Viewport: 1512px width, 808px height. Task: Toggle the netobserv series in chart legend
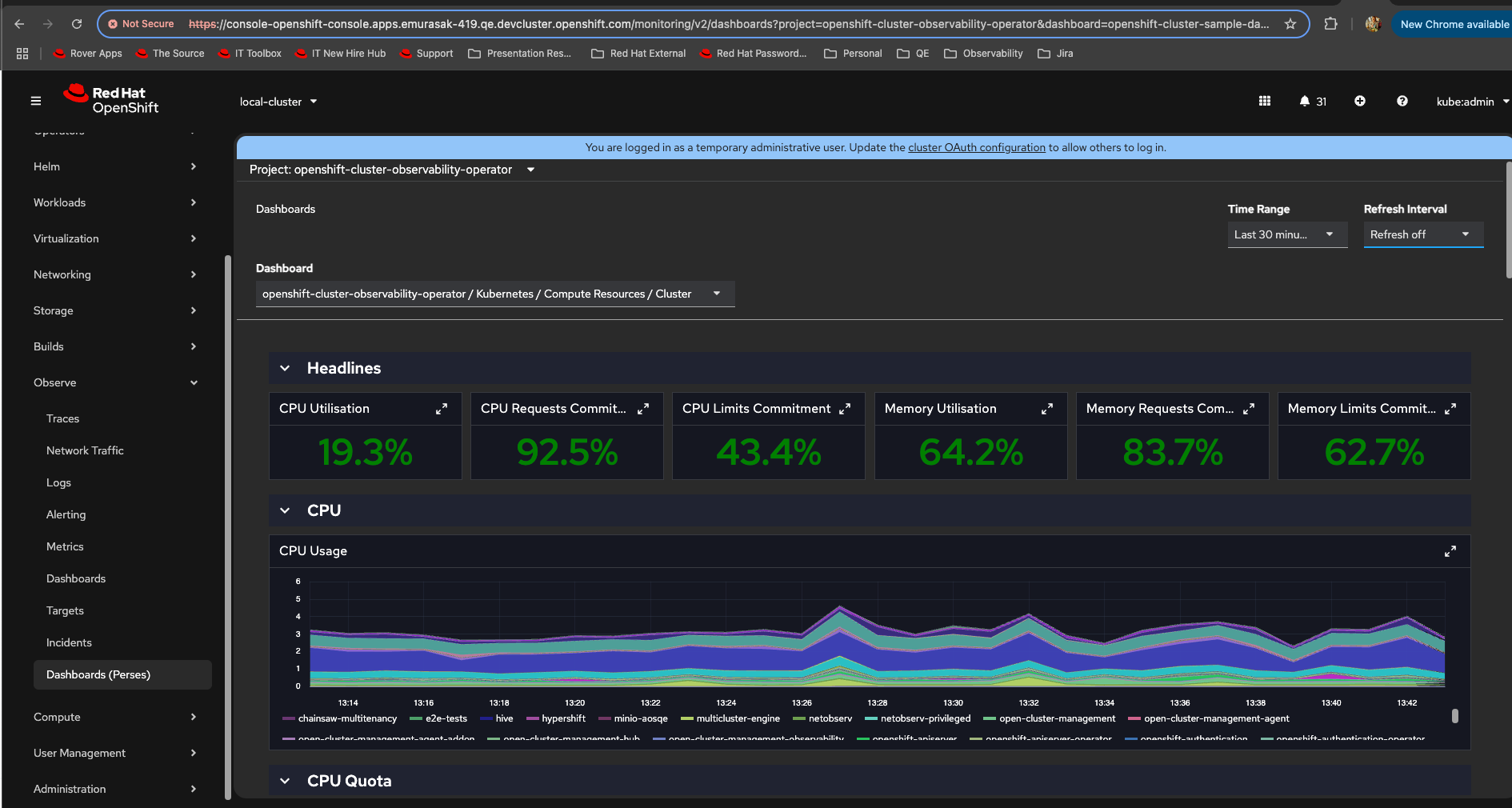click(x=830, y=718)
